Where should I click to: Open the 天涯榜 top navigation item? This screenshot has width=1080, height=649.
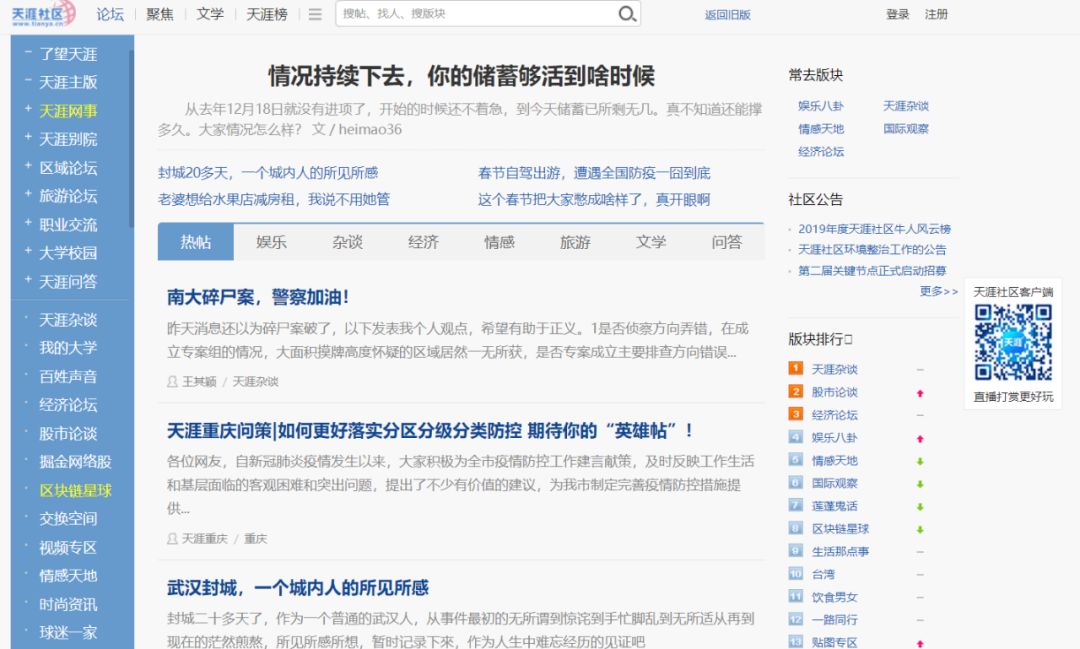click(267, 14)
